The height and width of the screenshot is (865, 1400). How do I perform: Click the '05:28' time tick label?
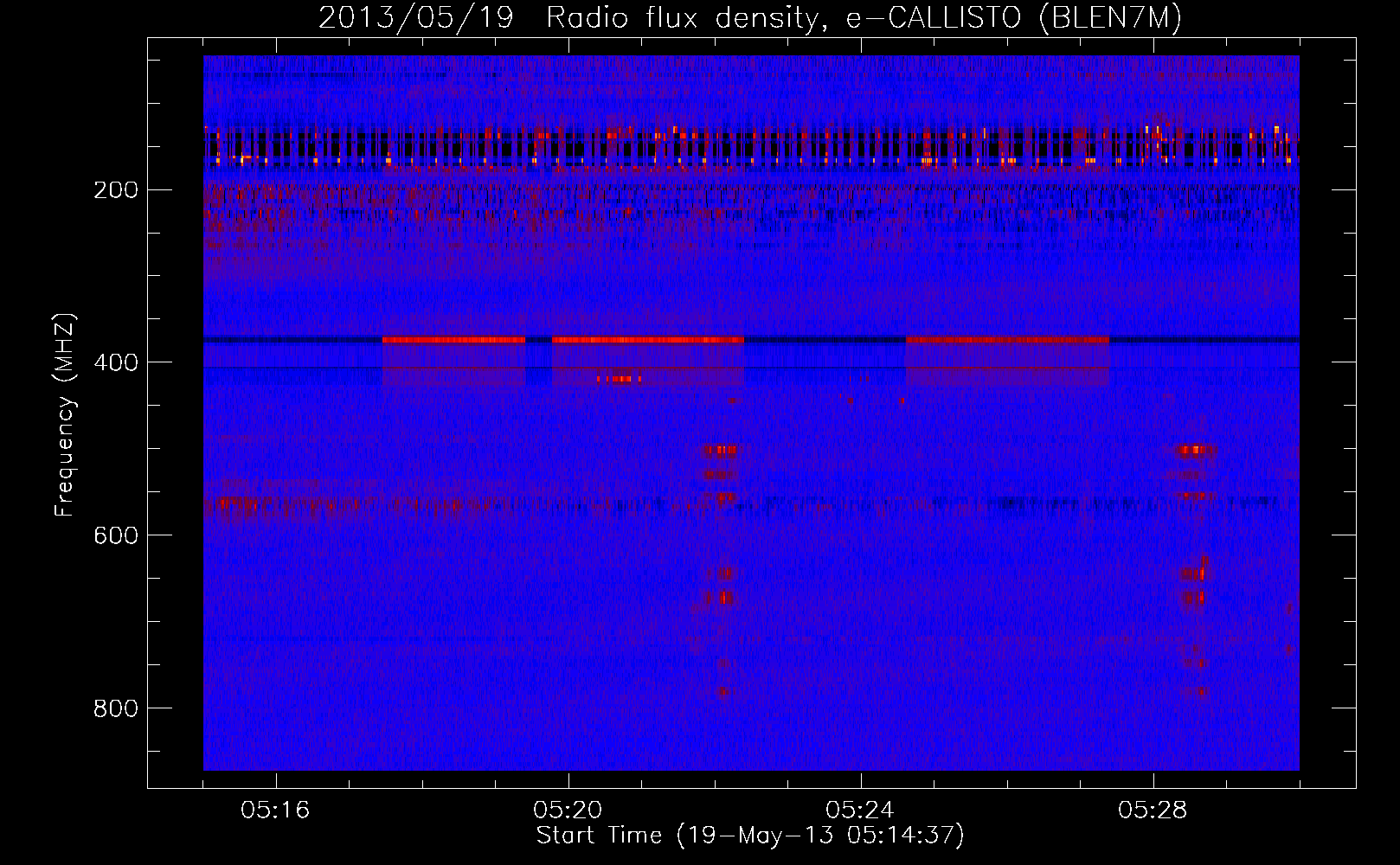point(1153,811)
